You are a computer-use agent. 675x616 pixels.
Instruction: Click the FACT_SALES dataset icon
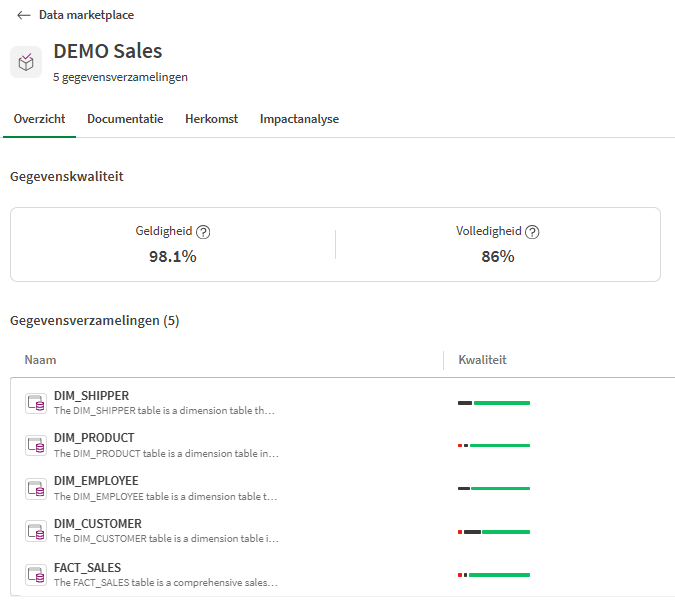(36, 575)
